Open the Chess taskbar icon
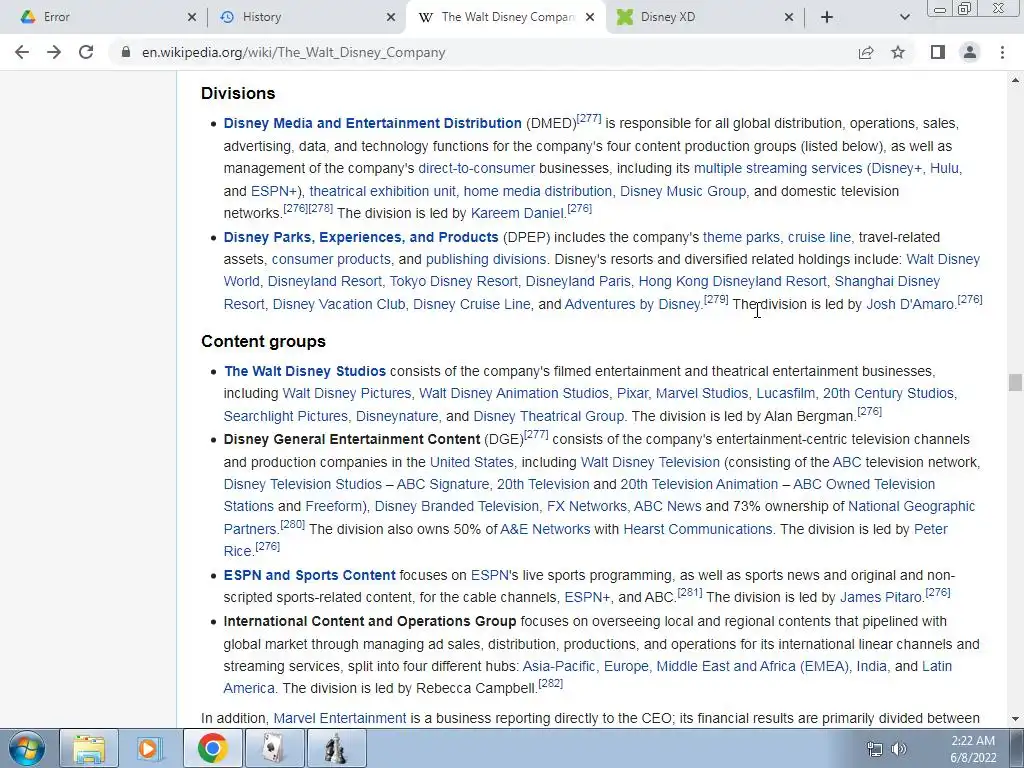This screenshot has height=768, width=1024. (x=336, y=748)
